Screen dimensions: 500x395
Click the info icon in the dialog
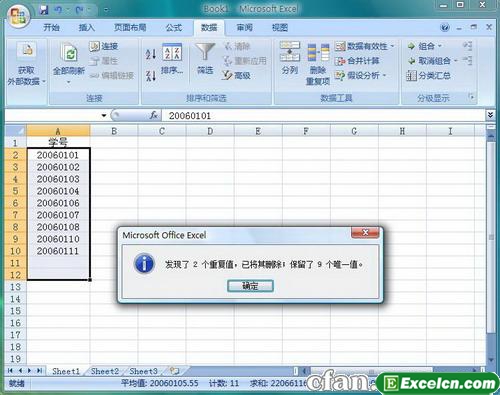pyautogui.click(x=144, y=264)
